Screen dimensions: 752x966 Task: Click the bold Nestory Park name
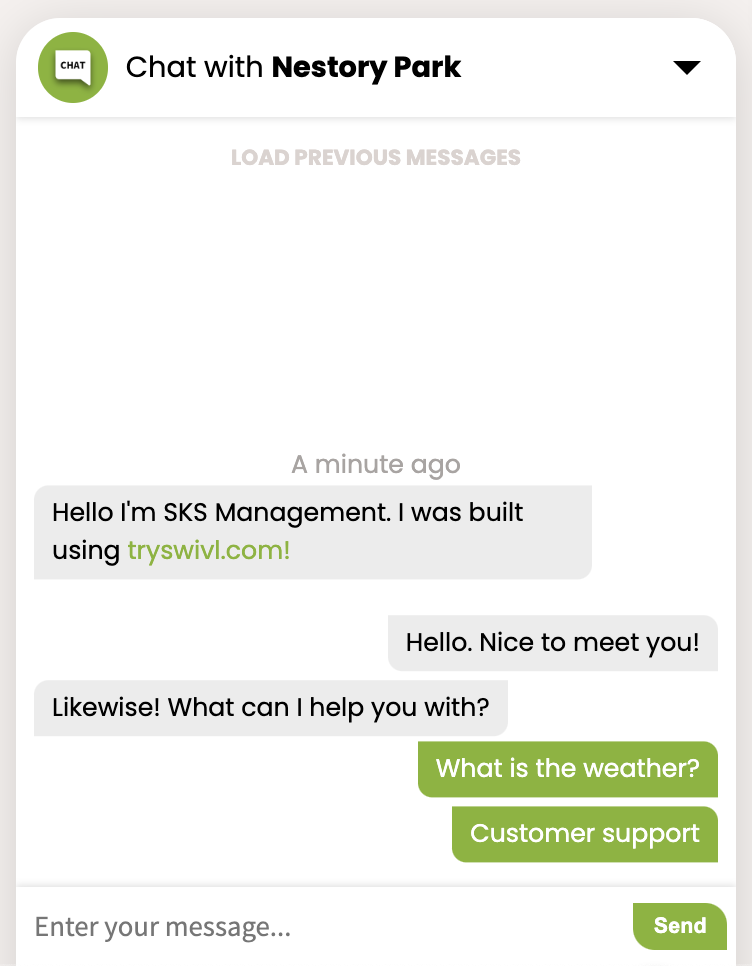(x=366, y=67)
